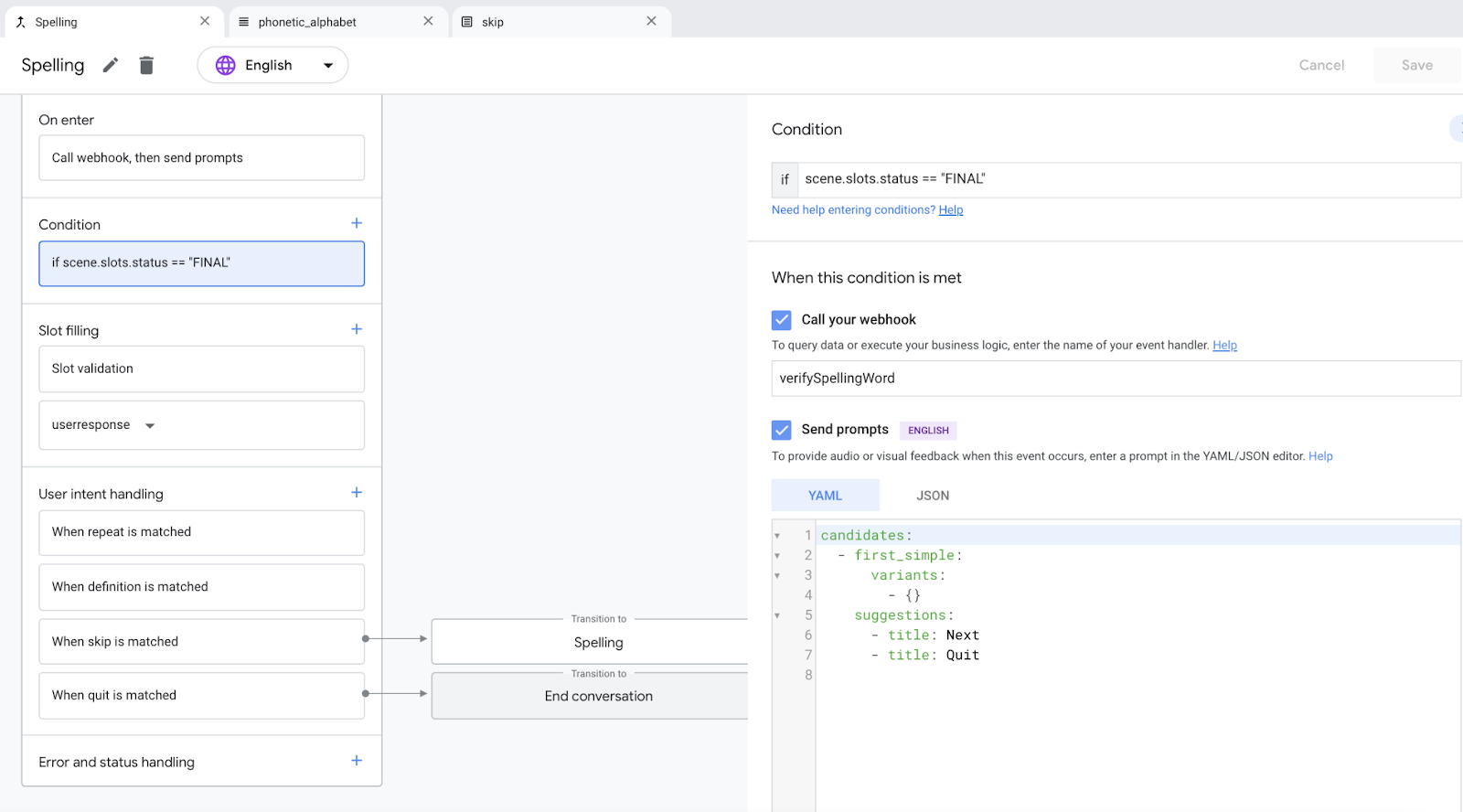Uncheck the Call your webhook checkbox

click(782, 320)
